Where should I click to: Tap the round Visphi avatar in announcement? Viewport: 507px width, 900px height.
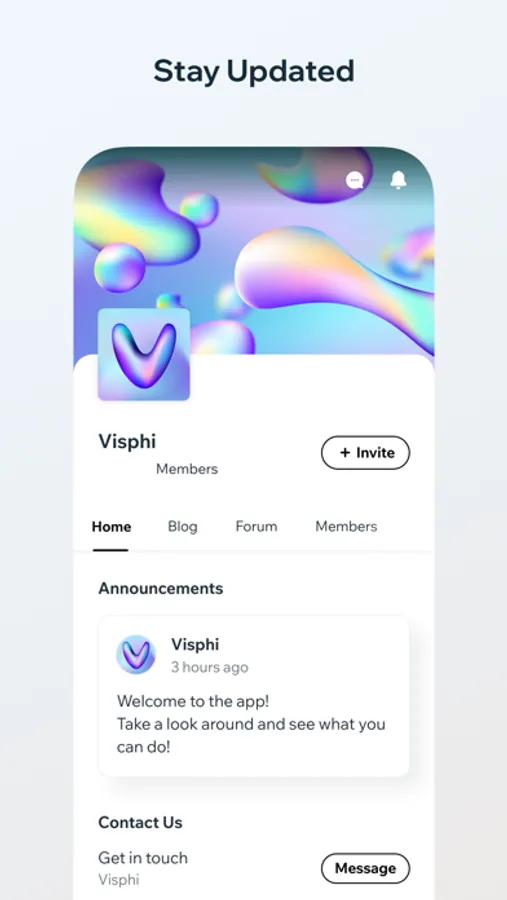tap(136, 654)
